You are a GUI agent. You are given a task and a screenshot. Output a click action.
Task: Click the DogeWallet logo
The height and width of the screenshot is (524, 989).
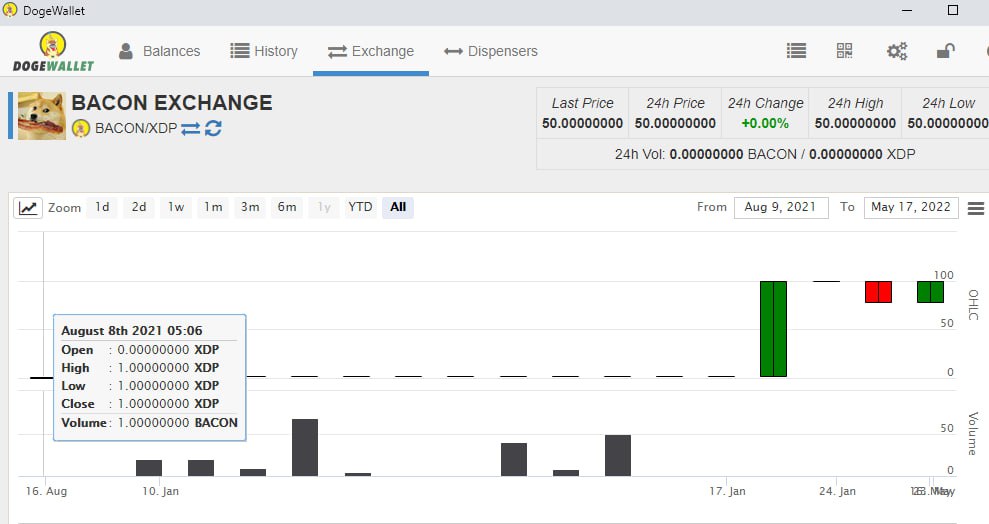pyautogui.click(x=53, y=52)
